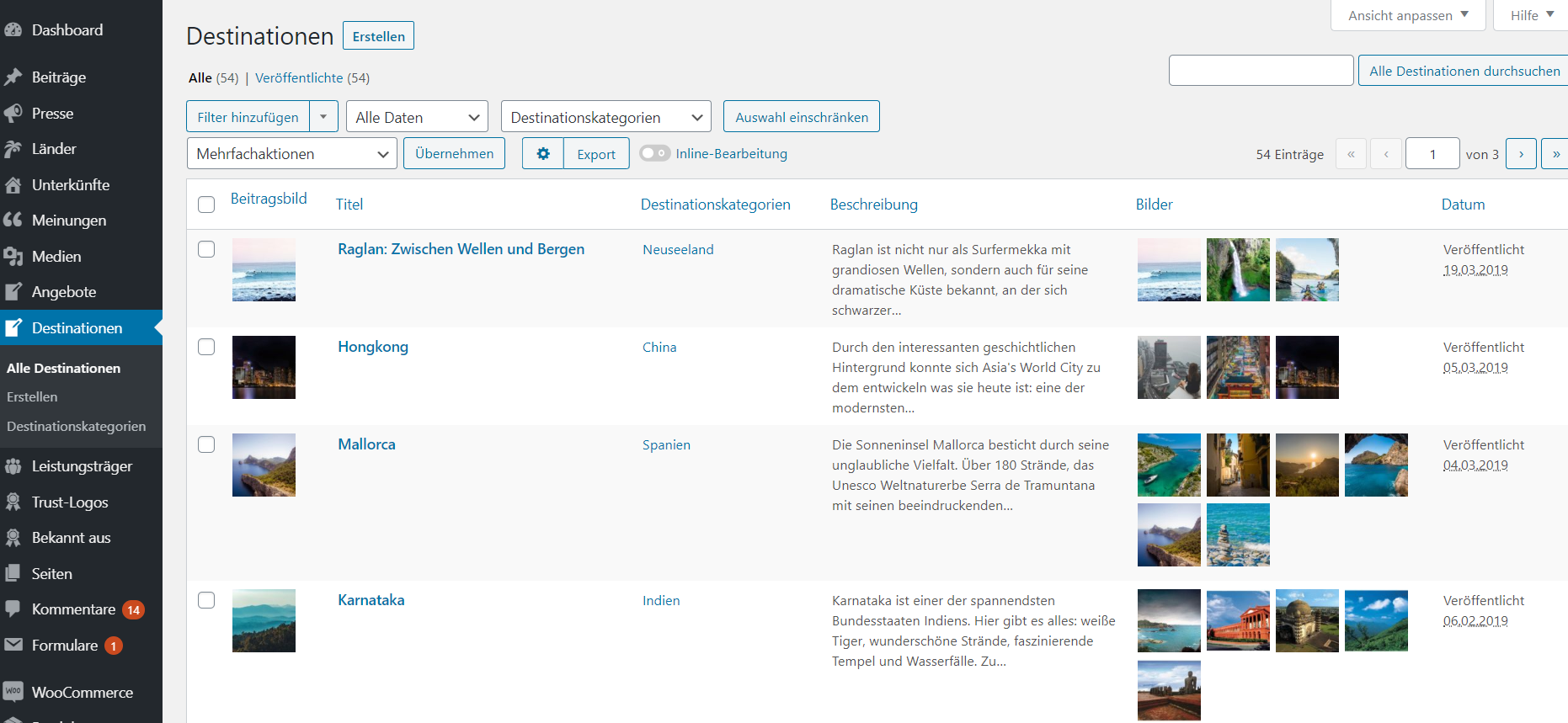Click the Raglan waterfall gallery image
Image resolution: width=1568 pixels, height=723 pixels.
1238,269
